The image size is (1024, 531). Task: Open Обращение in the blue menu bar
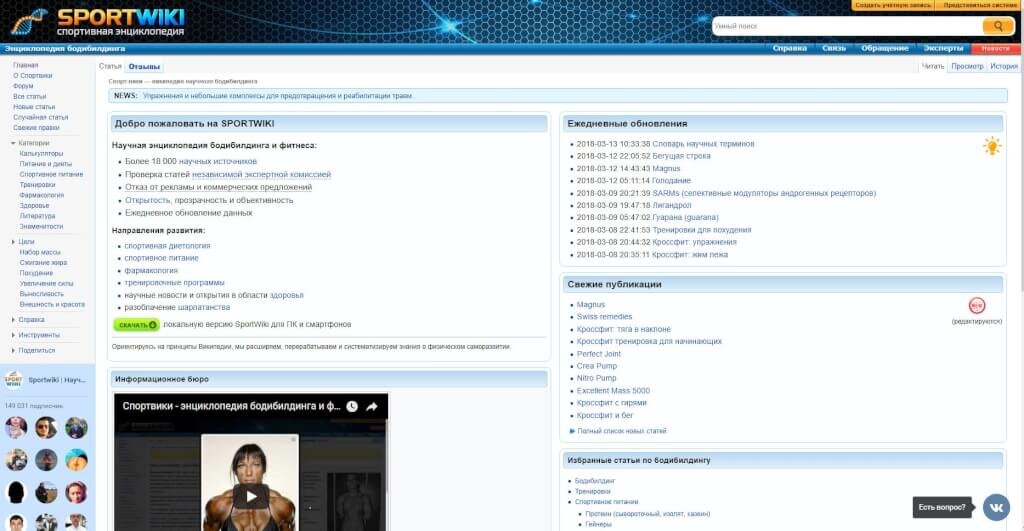[x=885, y=48]
